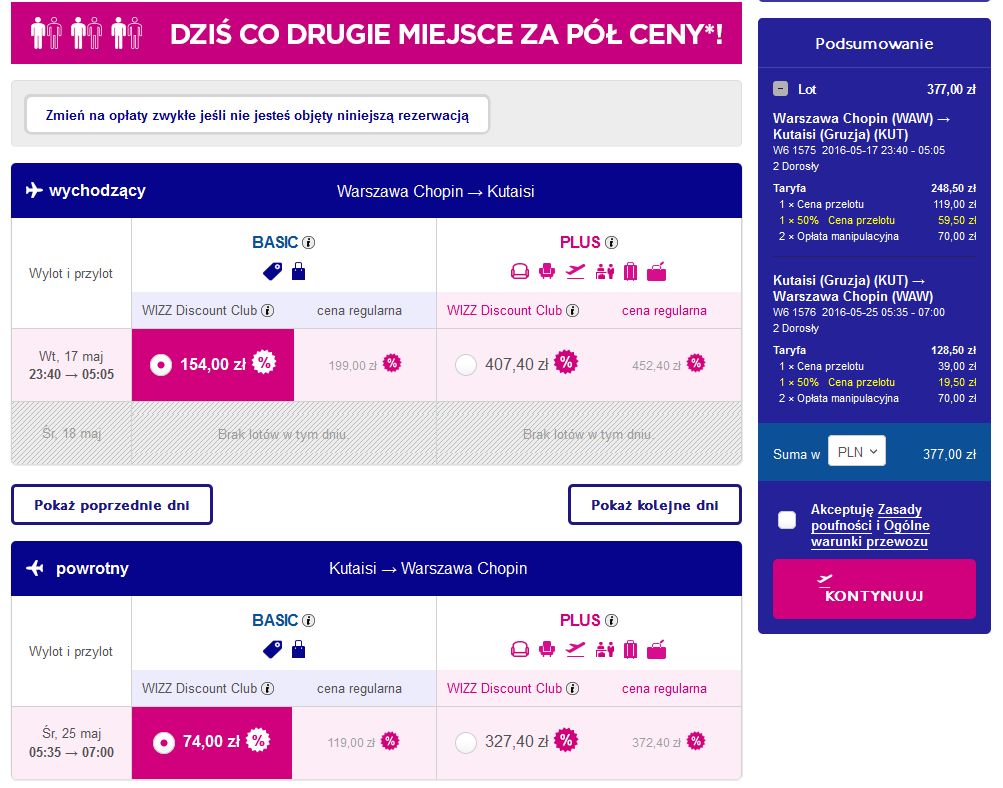Select the 154,00 zł outbound BASIC radio button
The width and height of the screenshot is (1003, 788).
click(x=161, y=365)
